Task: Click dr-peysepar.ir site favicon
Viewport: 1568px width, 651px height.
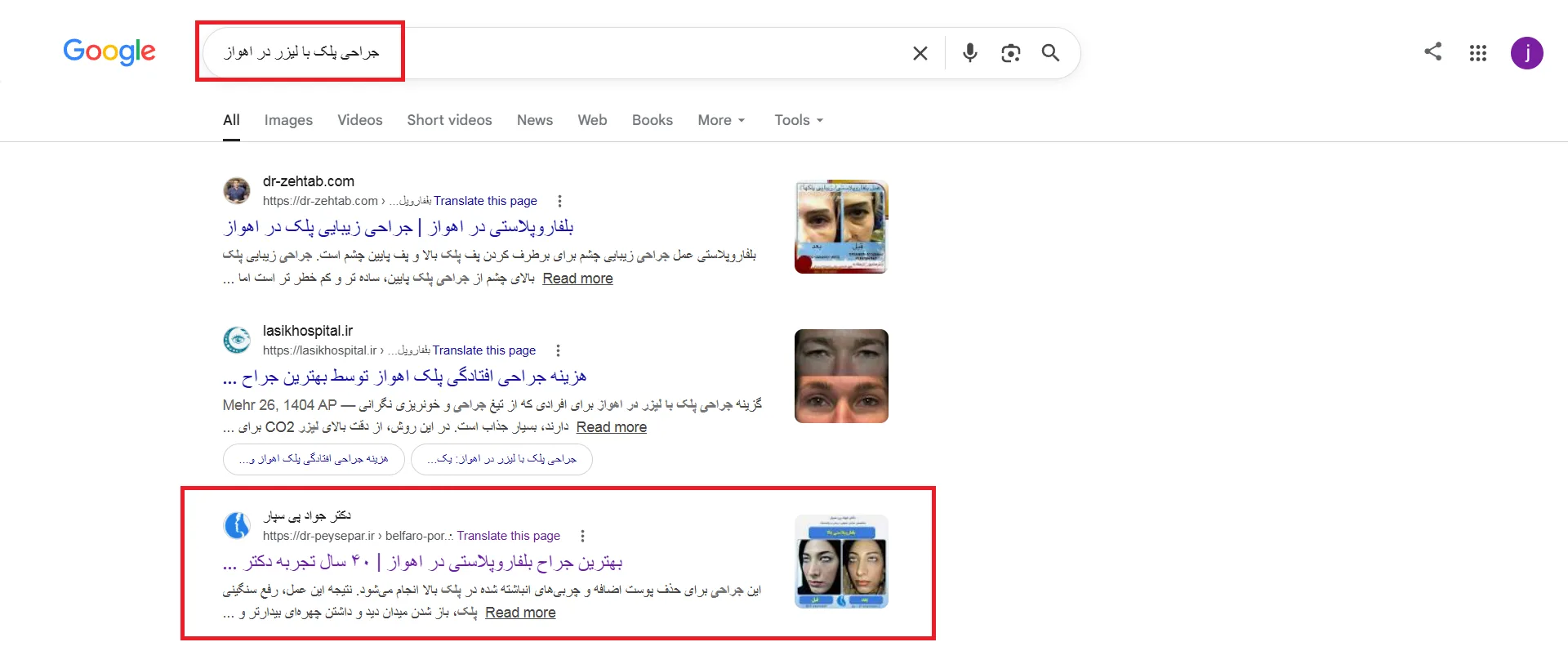Action: [237, 525]
